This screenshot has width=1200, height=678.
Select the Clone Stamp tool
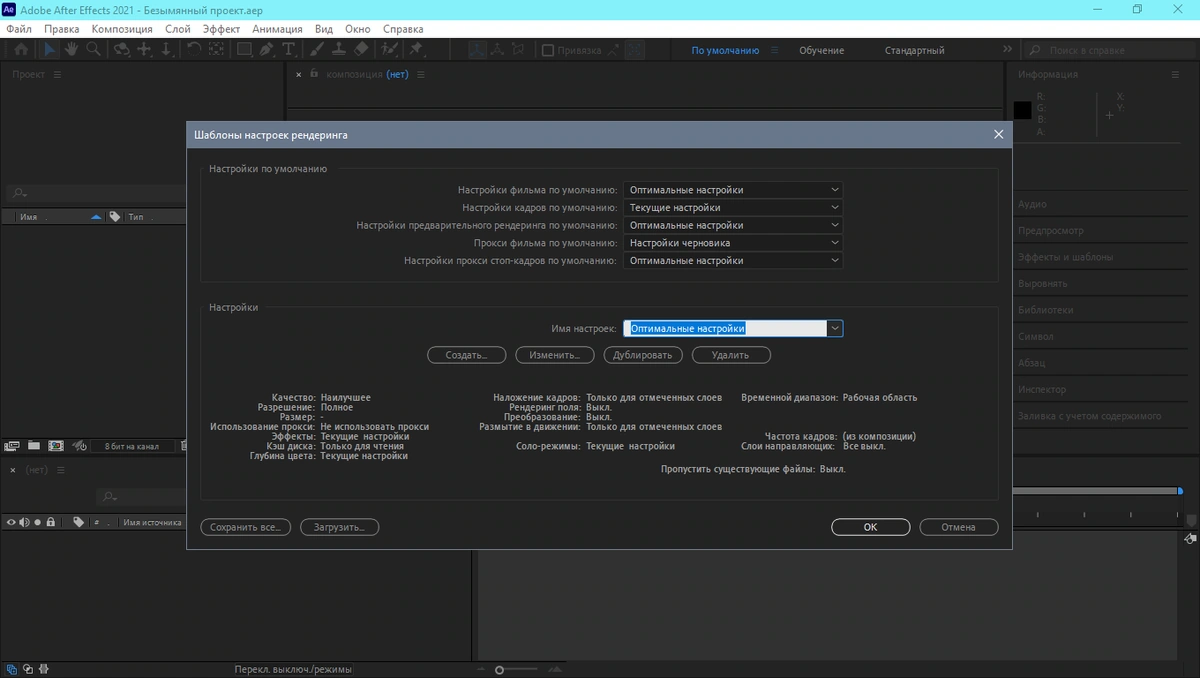click(x=339, y=49)
